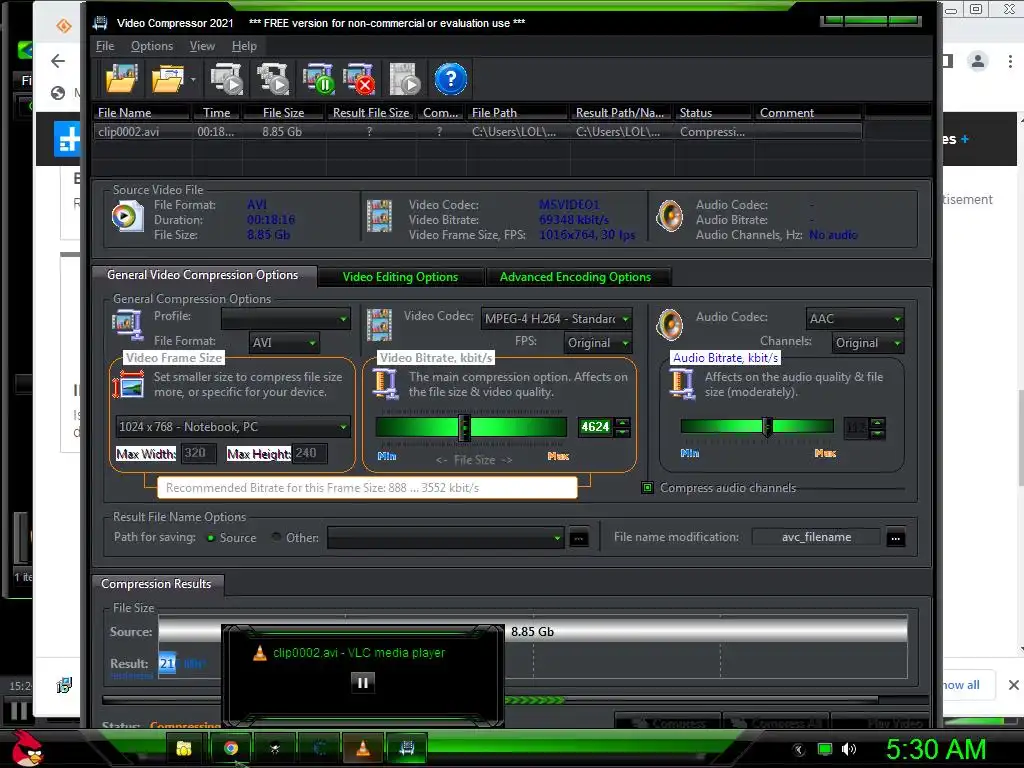Click the Max Height input field

[x=310, y=453]
